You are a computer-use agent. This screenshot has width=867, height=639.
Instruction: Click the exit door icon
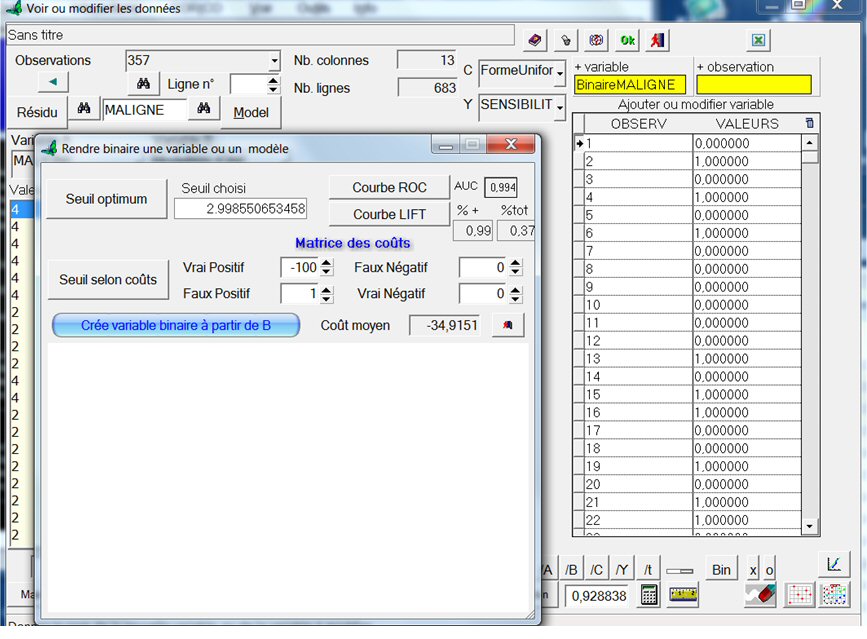click(657, 40)
